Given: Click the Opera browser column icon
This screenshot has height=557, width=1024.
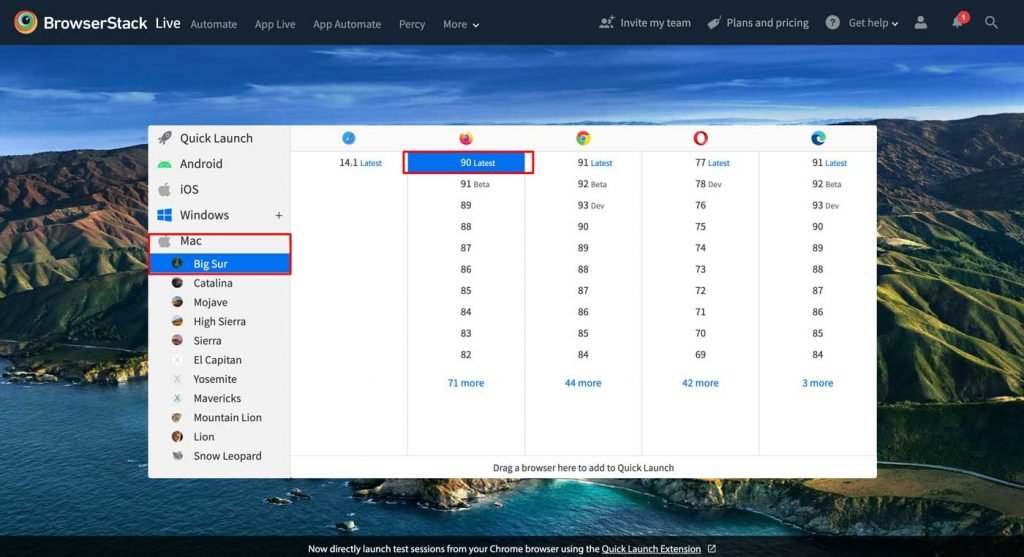Looking at the screenshot, I should (x=700, y=139).
